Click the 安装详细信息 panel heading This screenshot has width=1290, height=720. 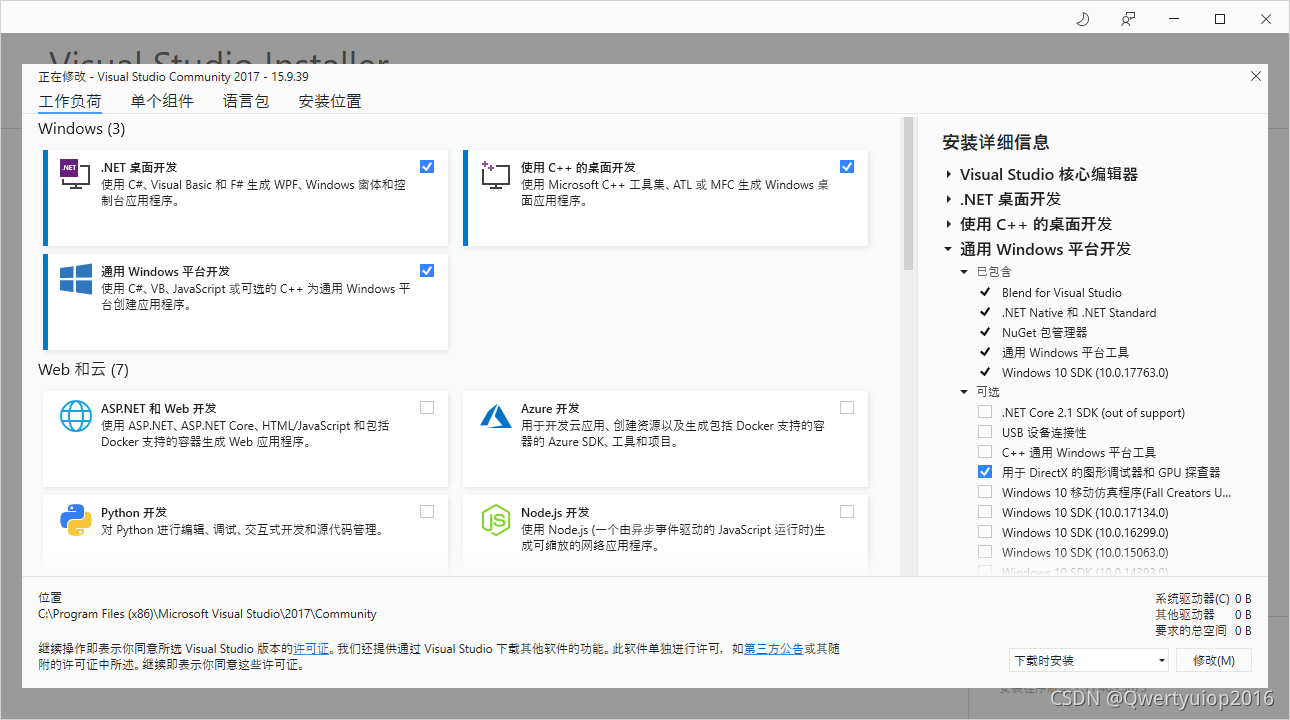pyautogui.click(x=996, y=142)
